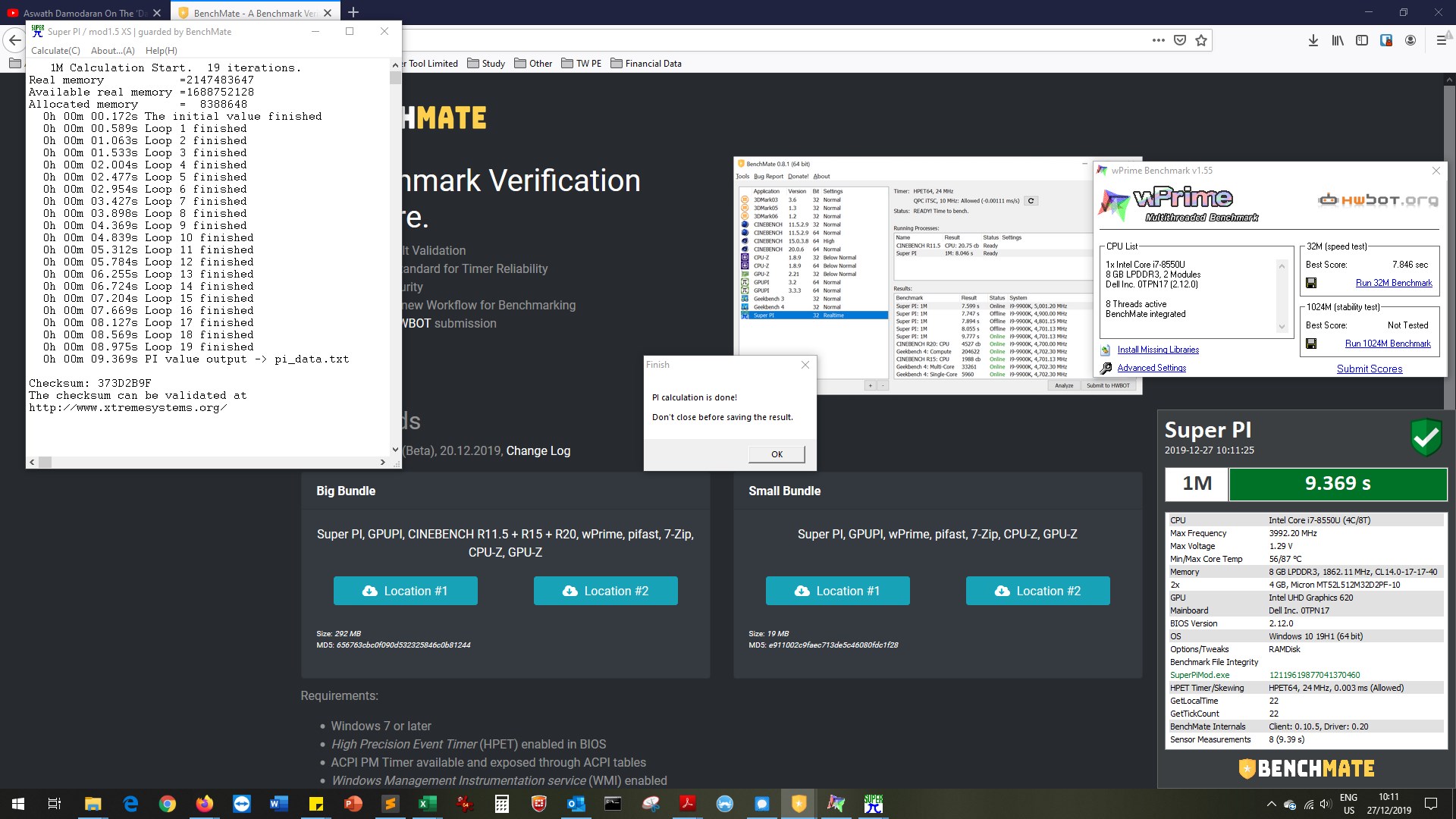Bookmark this page with star icon
Screen dimensions: 1456x819
[x=1201, y=40]
